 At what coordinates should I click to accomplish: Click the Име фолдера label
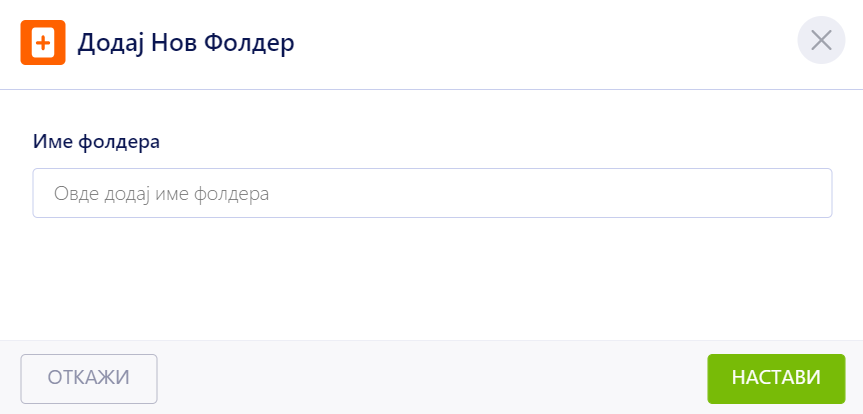[x=97, y=141]
